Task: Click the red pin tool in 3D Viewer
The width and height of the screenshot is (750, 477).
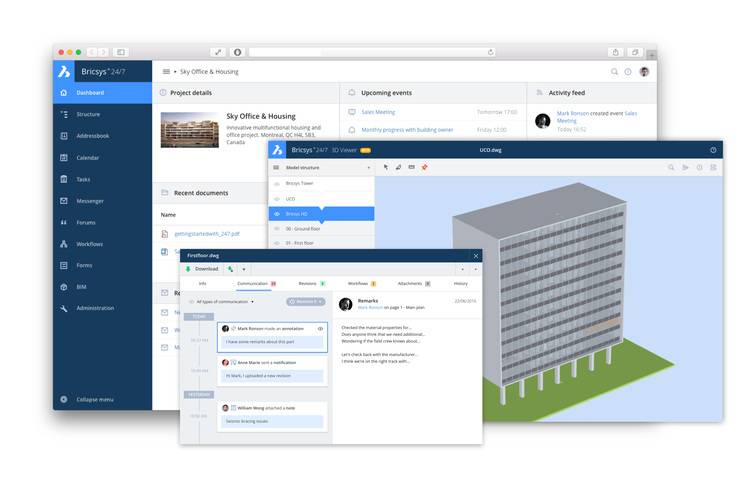Action: pyautogui.click(x=424, y=167)
